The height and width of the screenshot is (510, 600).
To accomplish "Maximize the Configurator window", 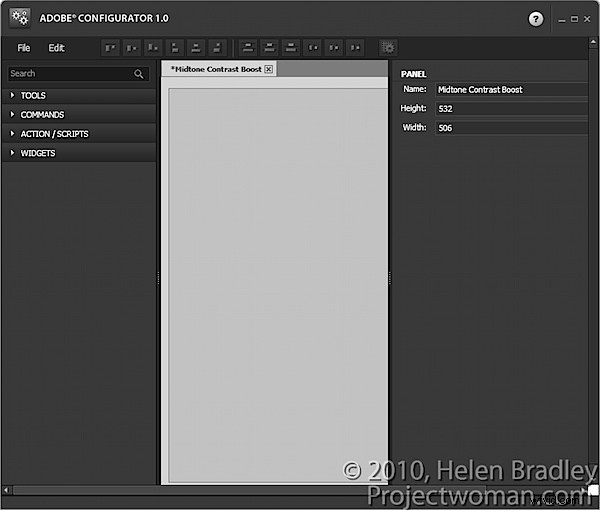I will click(574, 19).
